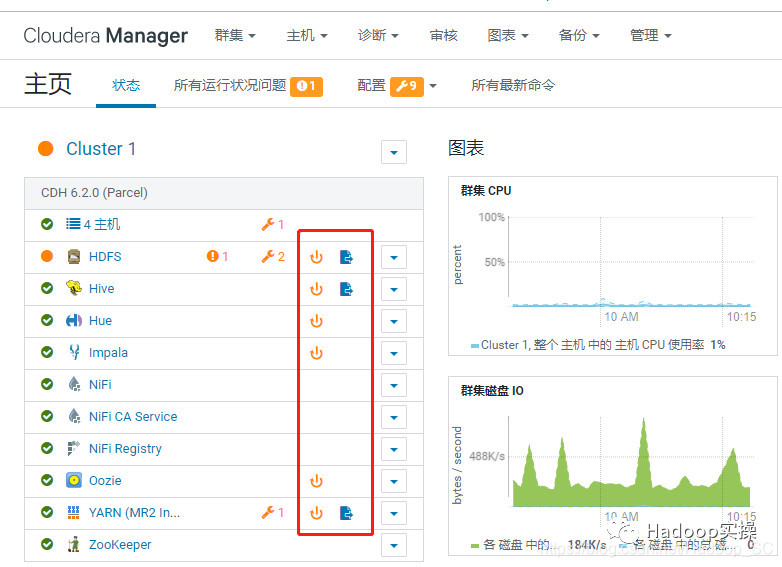Viewport: 782px width, 567px height.
Task: Open the Oozie actions dropdown
Action: (x=394, y=481)
